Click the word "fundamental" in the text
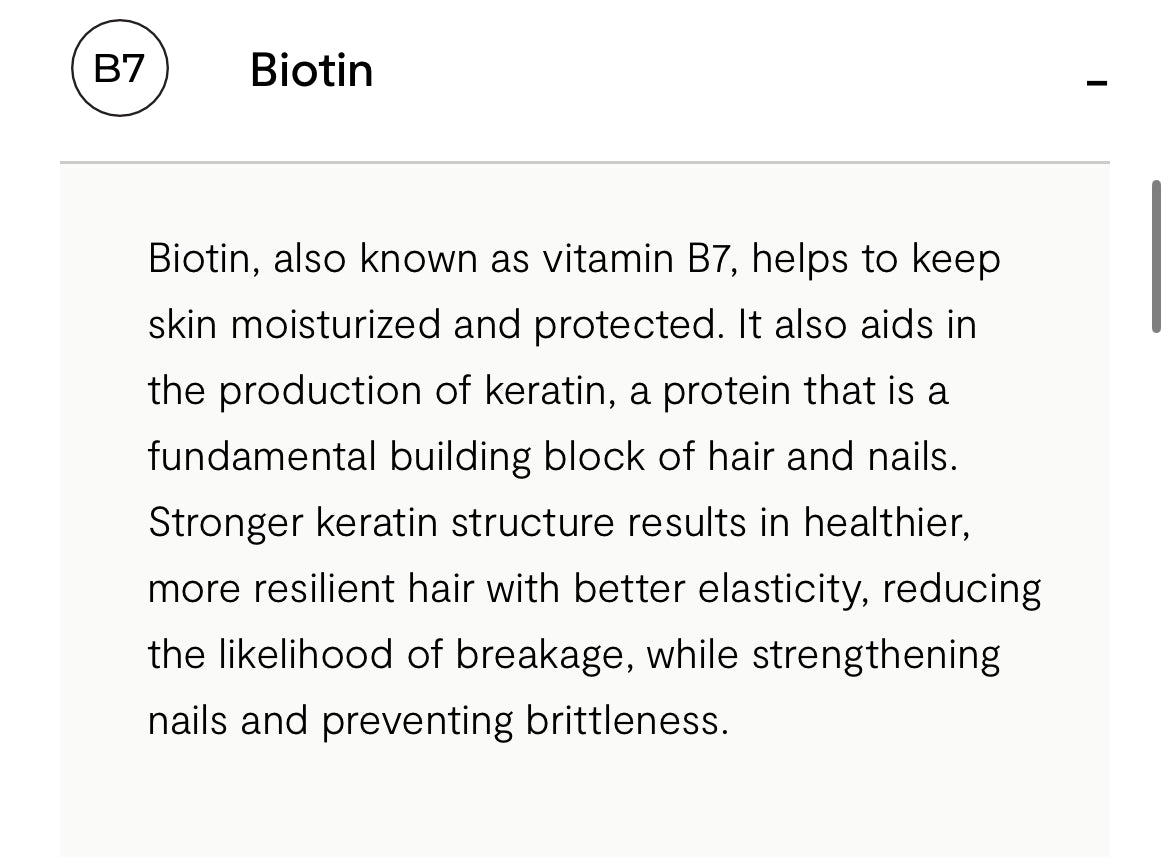This screenshot has height=859, width=1170. (x=262, y=457)
